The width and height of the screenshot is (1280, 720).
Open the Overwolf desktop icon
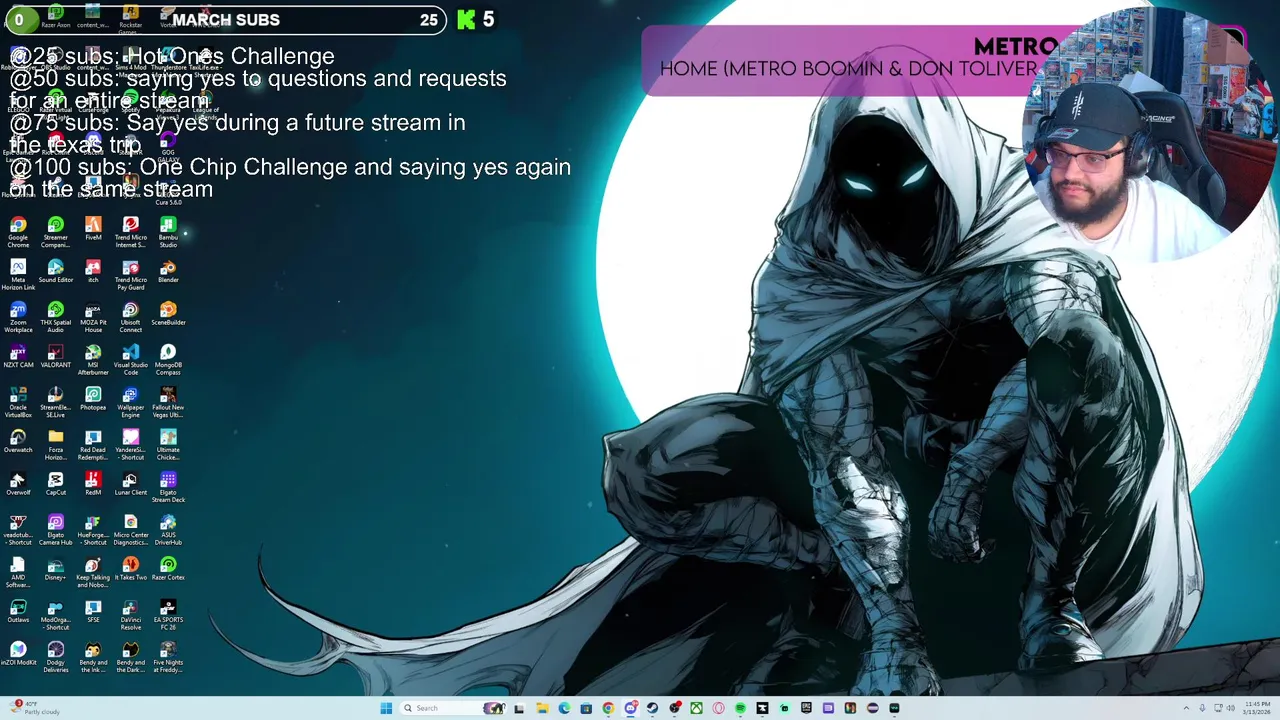pos(18,484)
